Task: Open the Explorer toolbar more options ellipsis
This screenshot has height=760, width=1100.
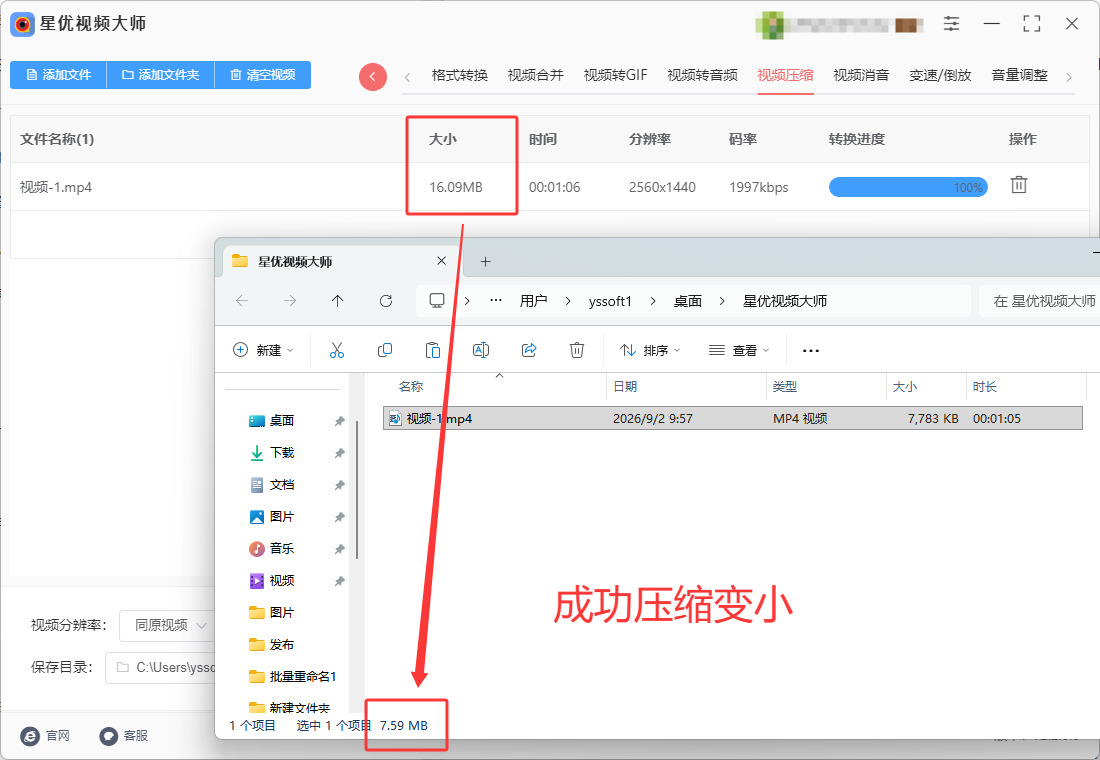Action: click(x=811, y=350)
